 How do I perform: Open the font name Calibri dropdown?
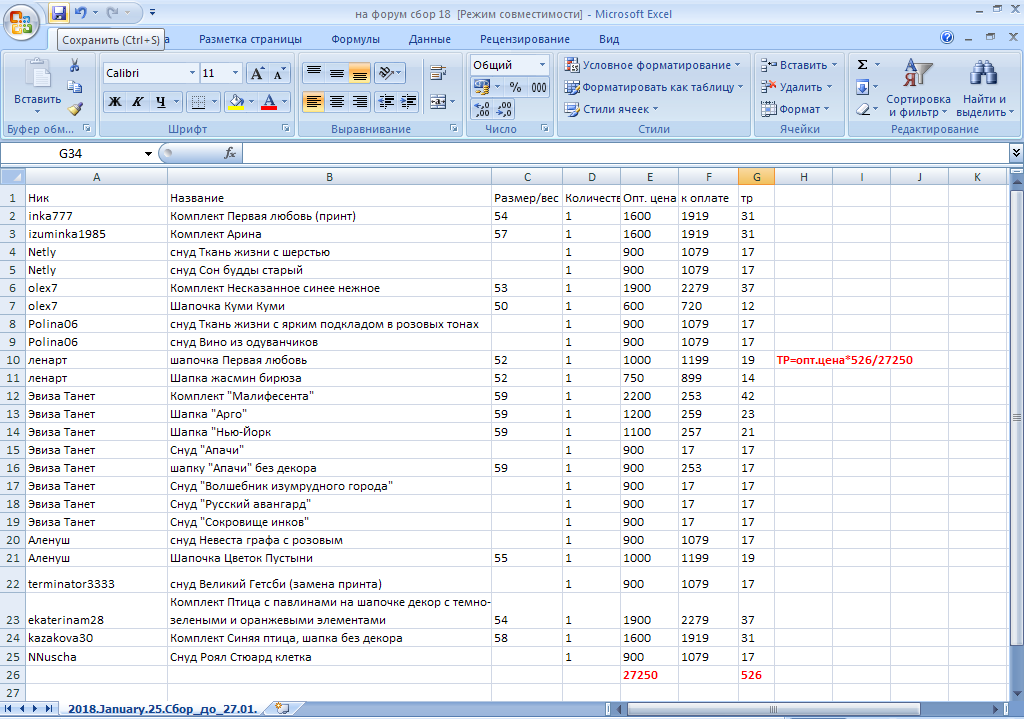tap(192, 74)
